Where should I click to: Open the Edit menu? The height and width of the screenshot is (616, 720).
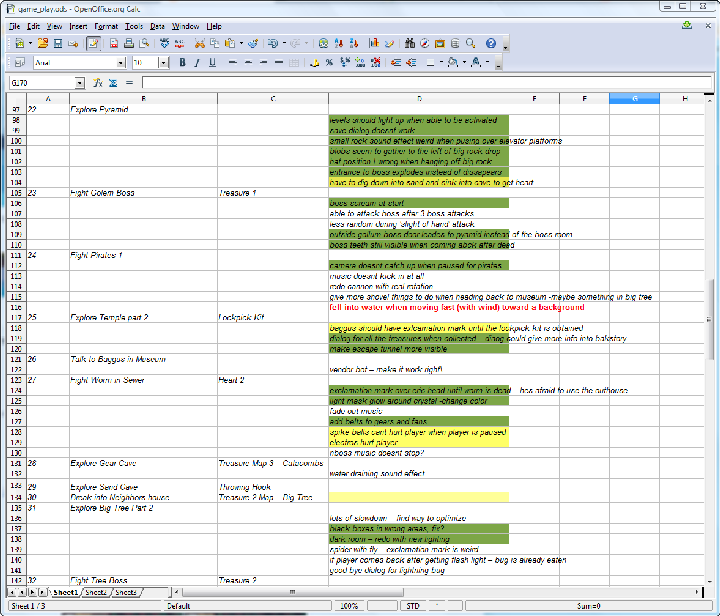point(34,27)
